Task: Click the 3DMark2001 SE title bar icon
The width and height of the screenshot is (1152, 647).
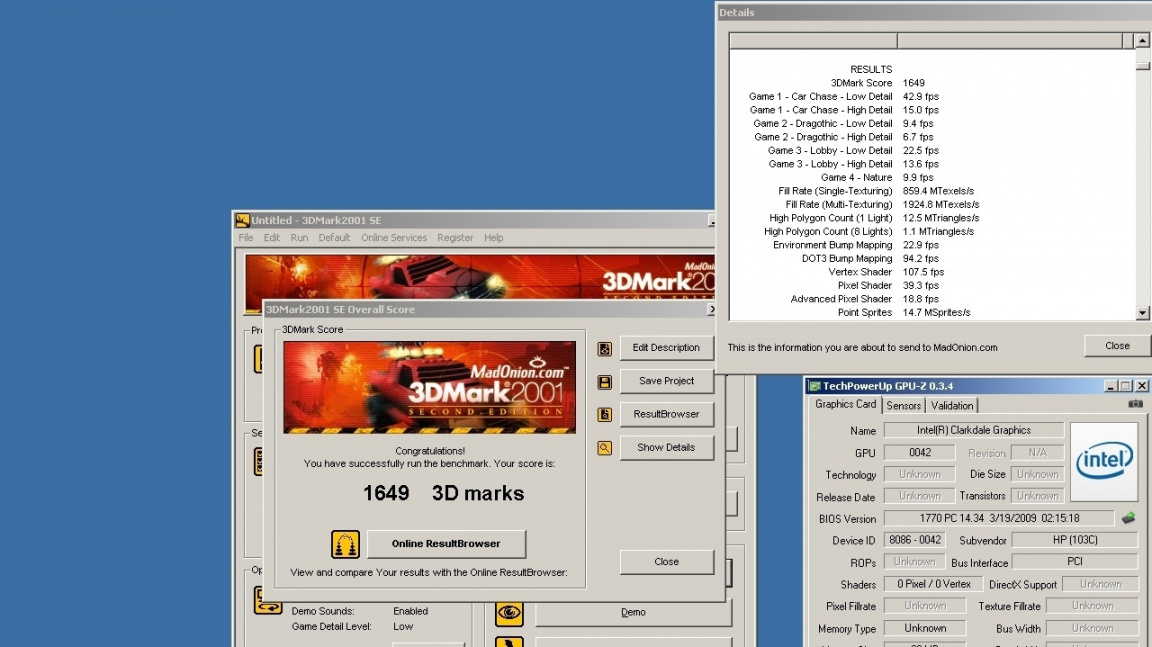Action: 242,220
